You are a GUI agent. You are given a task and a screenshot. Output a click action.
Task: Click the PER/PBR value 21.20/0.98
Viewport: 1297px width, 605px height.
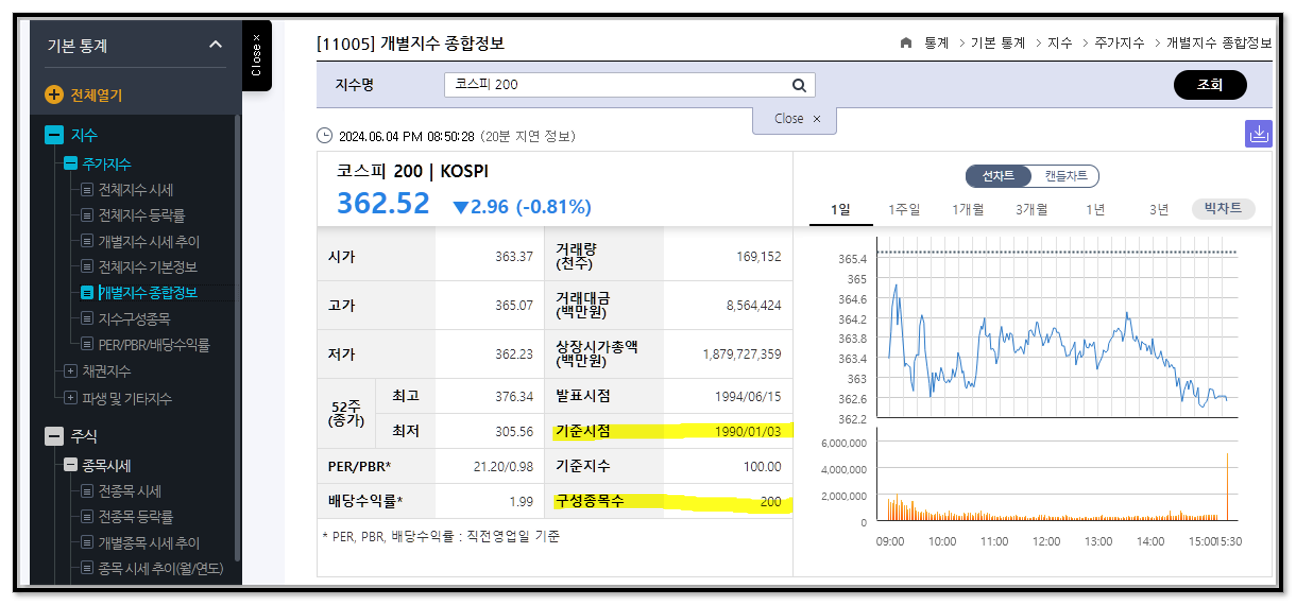pos(501,466)
